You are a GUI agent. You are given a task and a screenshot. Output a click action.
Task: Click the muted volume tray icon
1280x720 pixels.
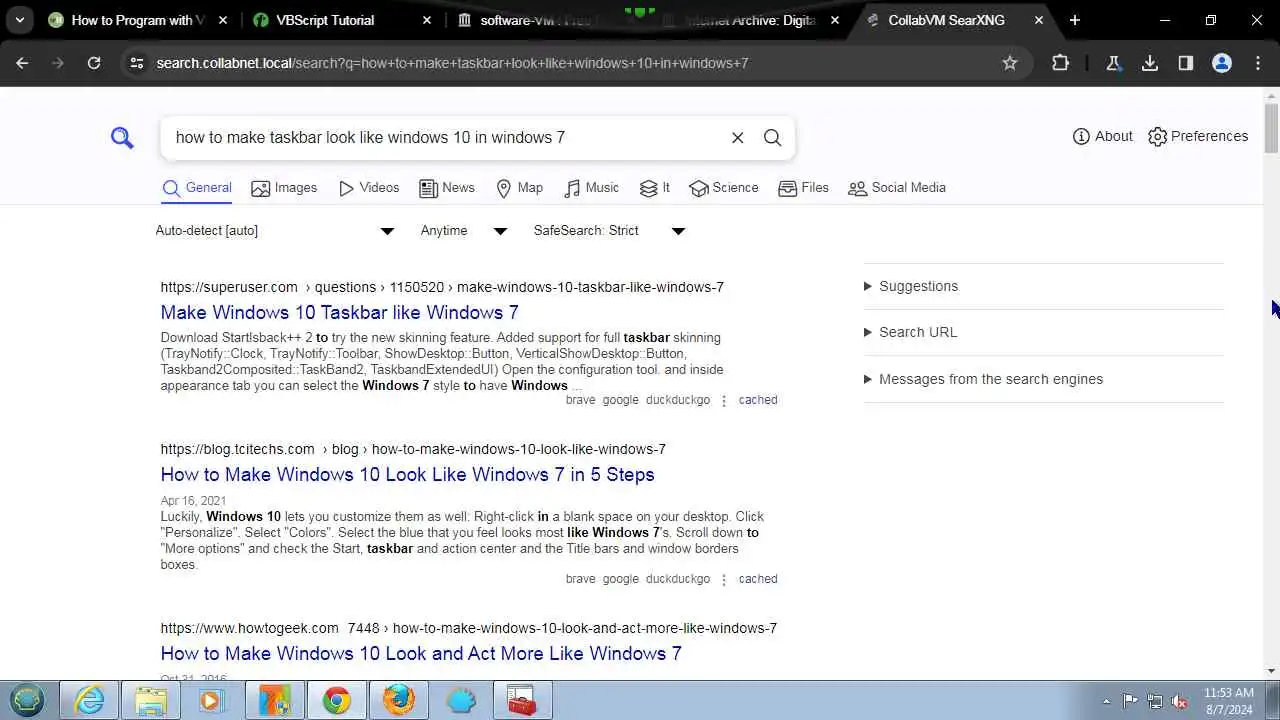[x=1180, y=701]
